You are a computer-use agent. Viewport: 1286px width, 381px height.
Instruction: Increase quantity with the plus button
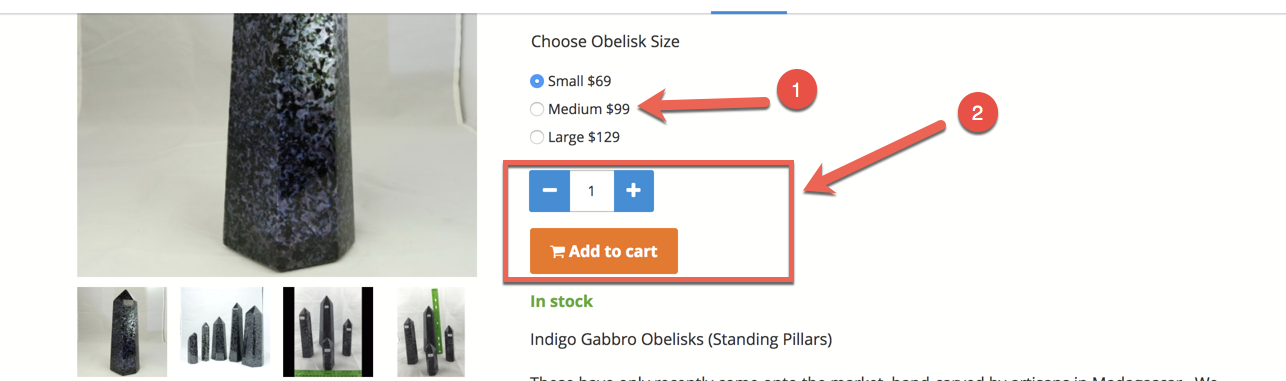633,191
